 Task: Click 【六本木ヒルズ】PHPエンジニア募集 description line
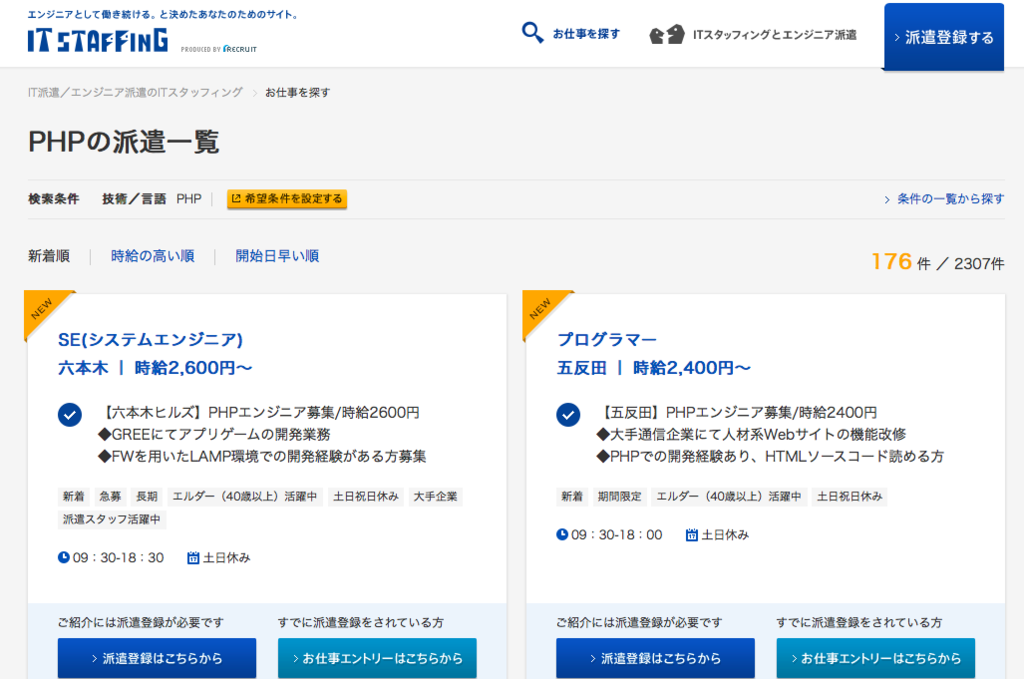point(259,413)
